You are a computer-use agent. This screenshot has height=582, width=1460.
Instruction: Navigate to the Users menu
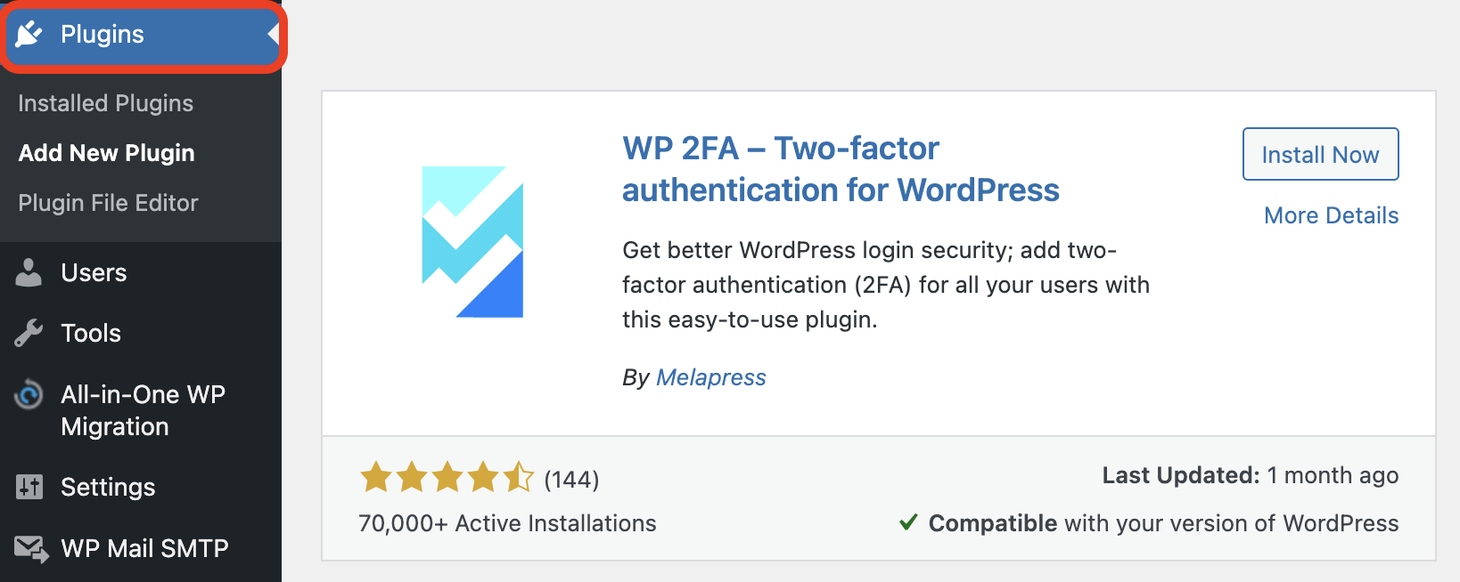pyautogui.click(x=94, y=271)
